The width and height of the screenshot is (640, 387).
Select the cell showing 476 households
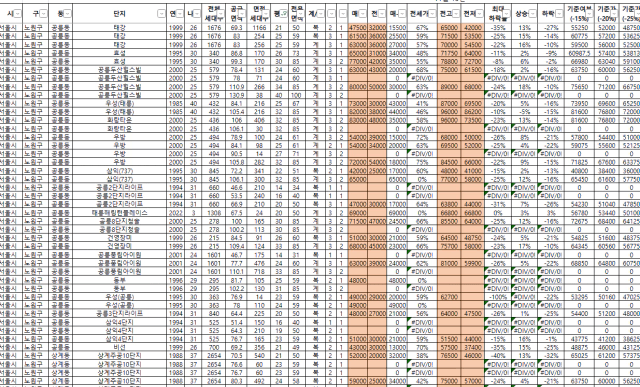[259, 263]
